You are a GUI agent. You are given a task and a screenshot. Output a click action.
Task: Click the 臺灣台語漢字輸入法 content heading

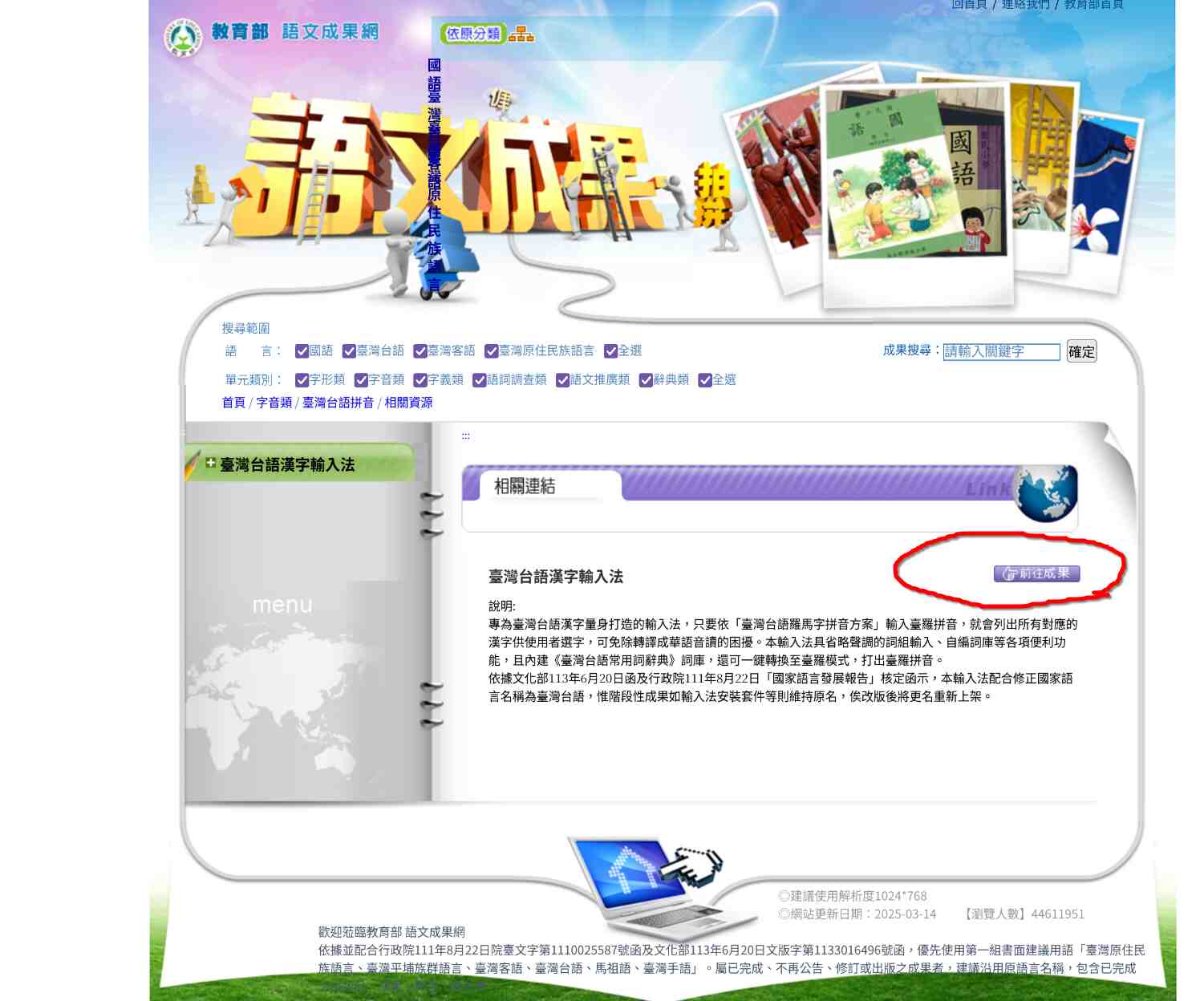click(556, 577)
